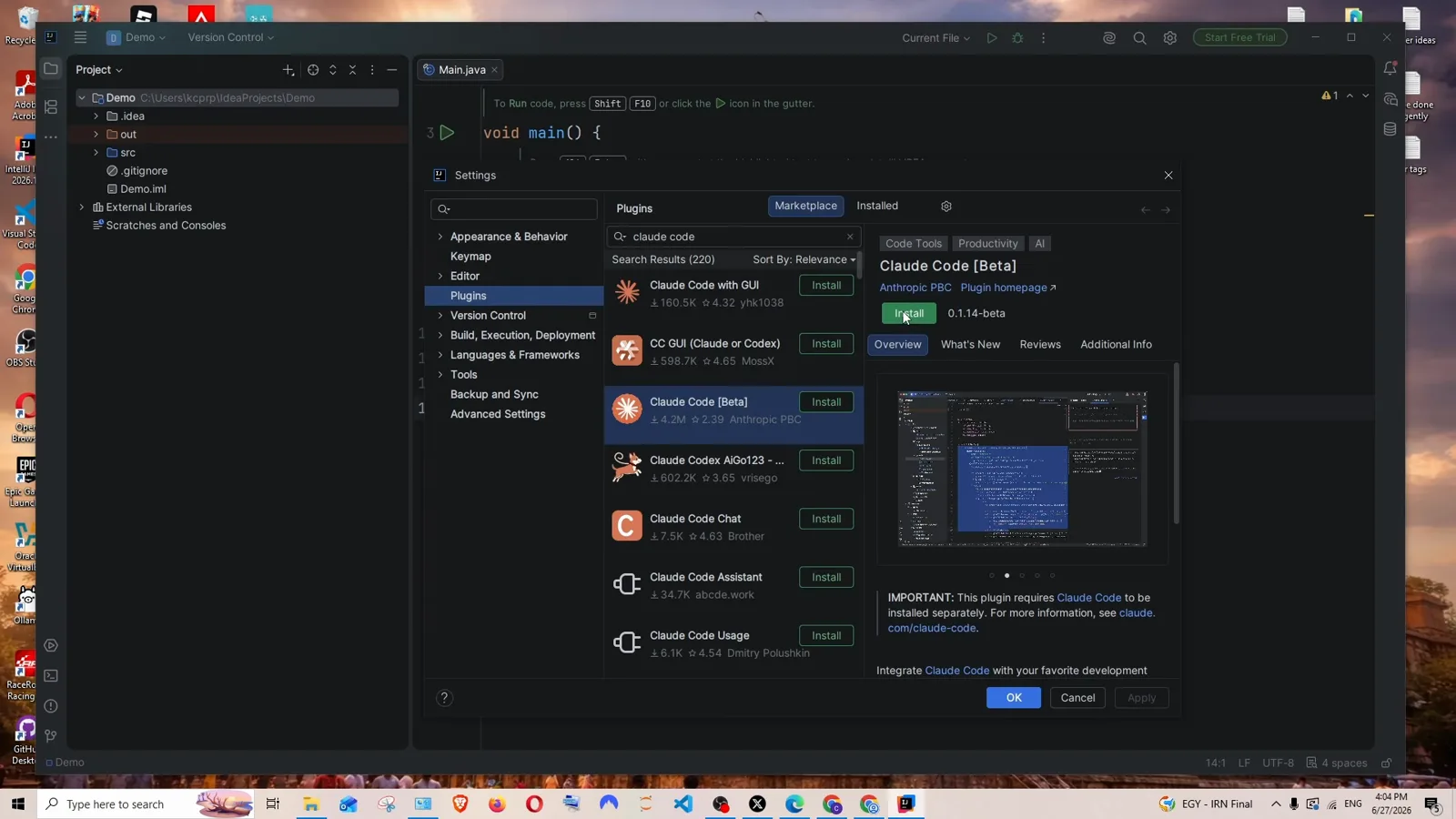Viewport: 1456px width, 819px height.
Task: Expand the src folder
Action: pos(96,153)
